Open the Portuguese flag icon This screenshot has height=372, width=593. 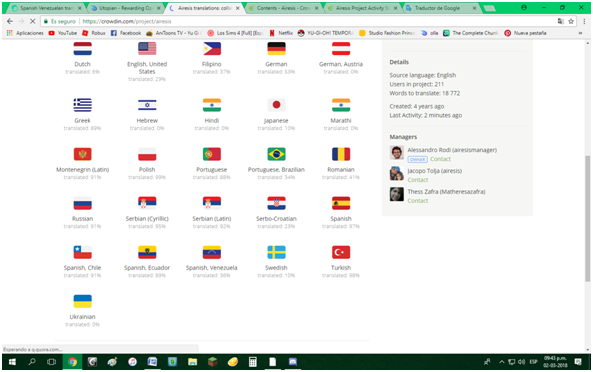[212, 154]
